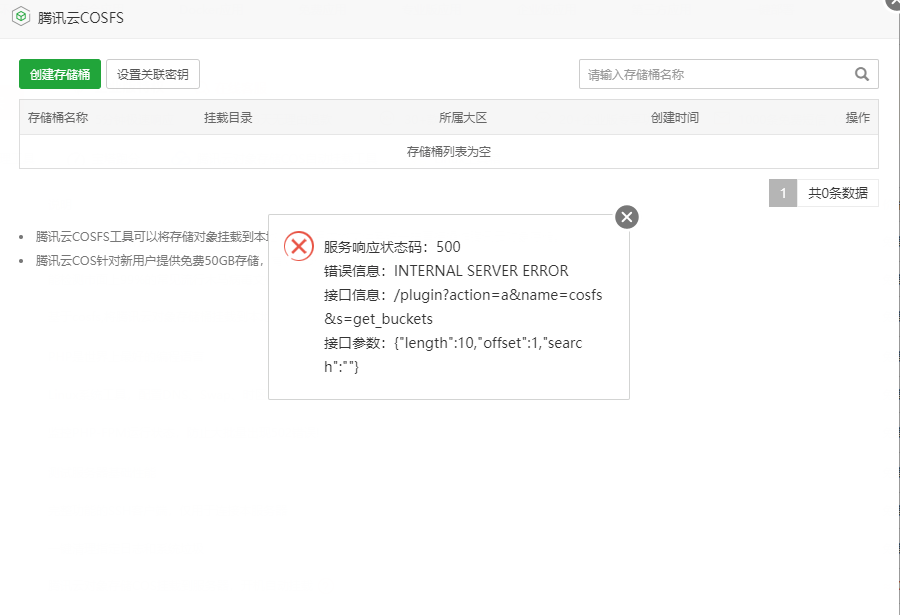
Task: Click the 共0条数据 total count
Action: [838, 193]
